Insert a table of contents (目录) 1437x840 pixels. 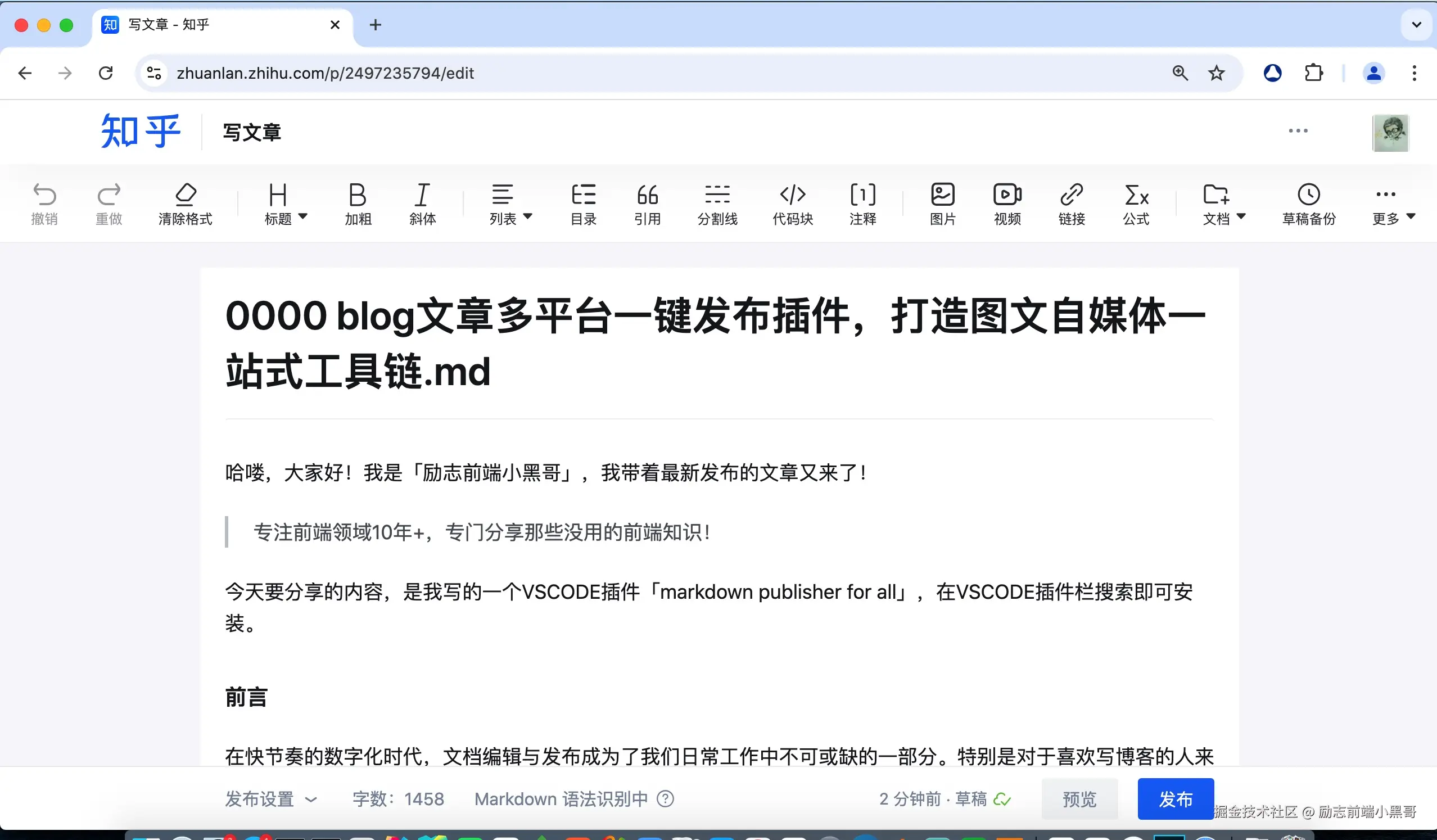[x=584, y=204]
